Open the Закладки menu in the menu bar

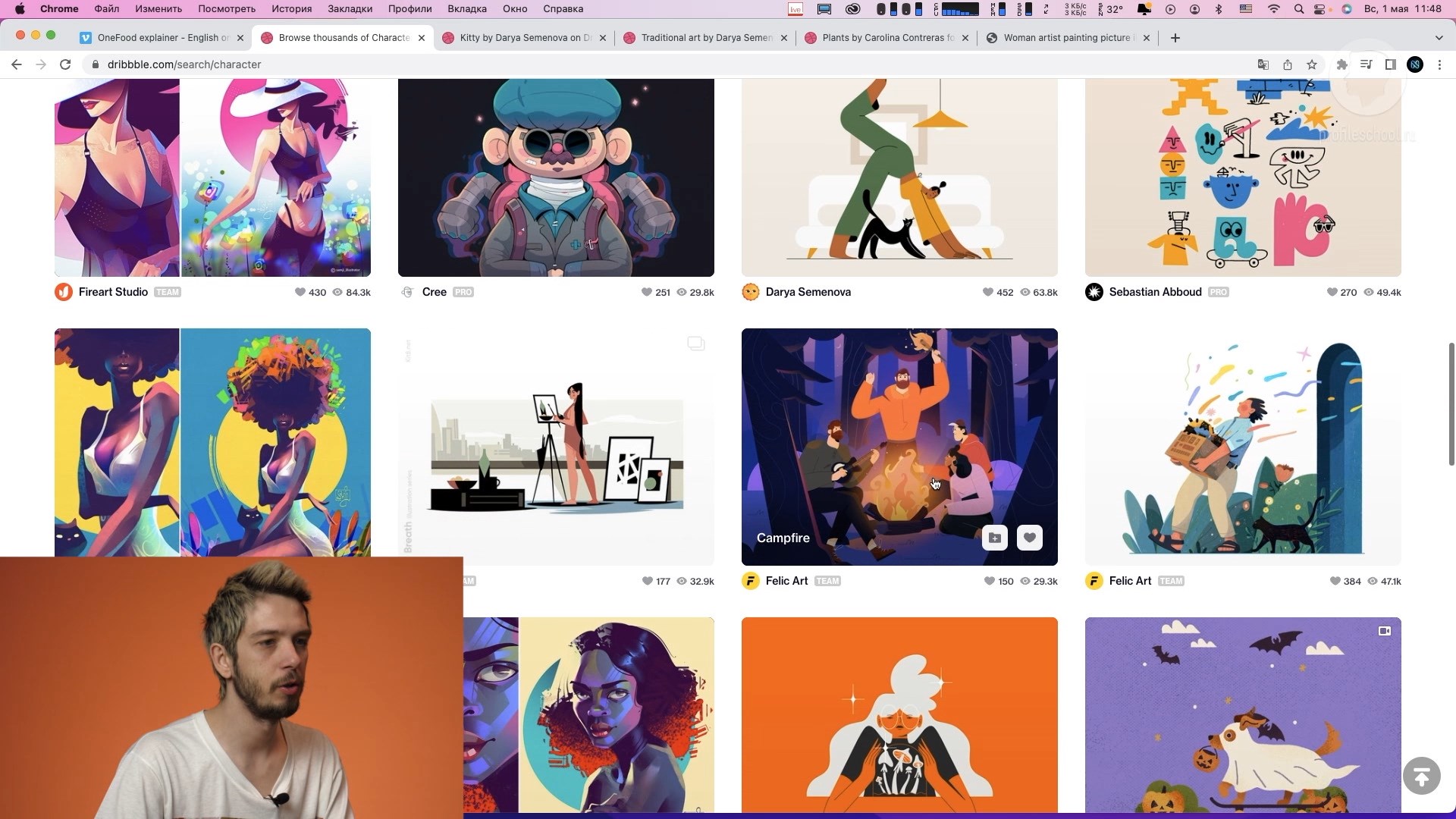[350, 9]
